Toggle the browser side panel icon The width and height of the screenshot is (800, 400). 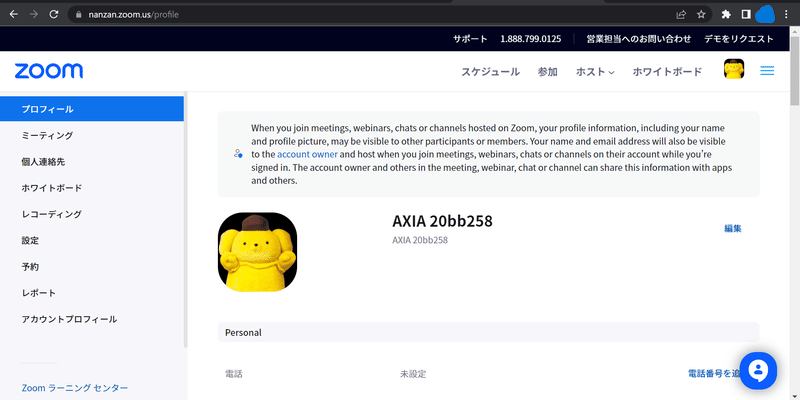tap(746, 15)
